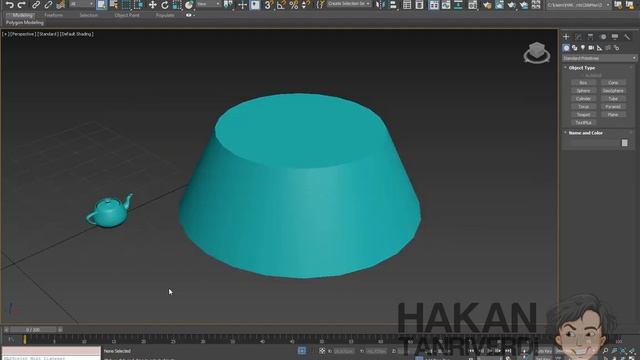
Task: Click the Cylinder primitive button
Action: pos(583,99)
